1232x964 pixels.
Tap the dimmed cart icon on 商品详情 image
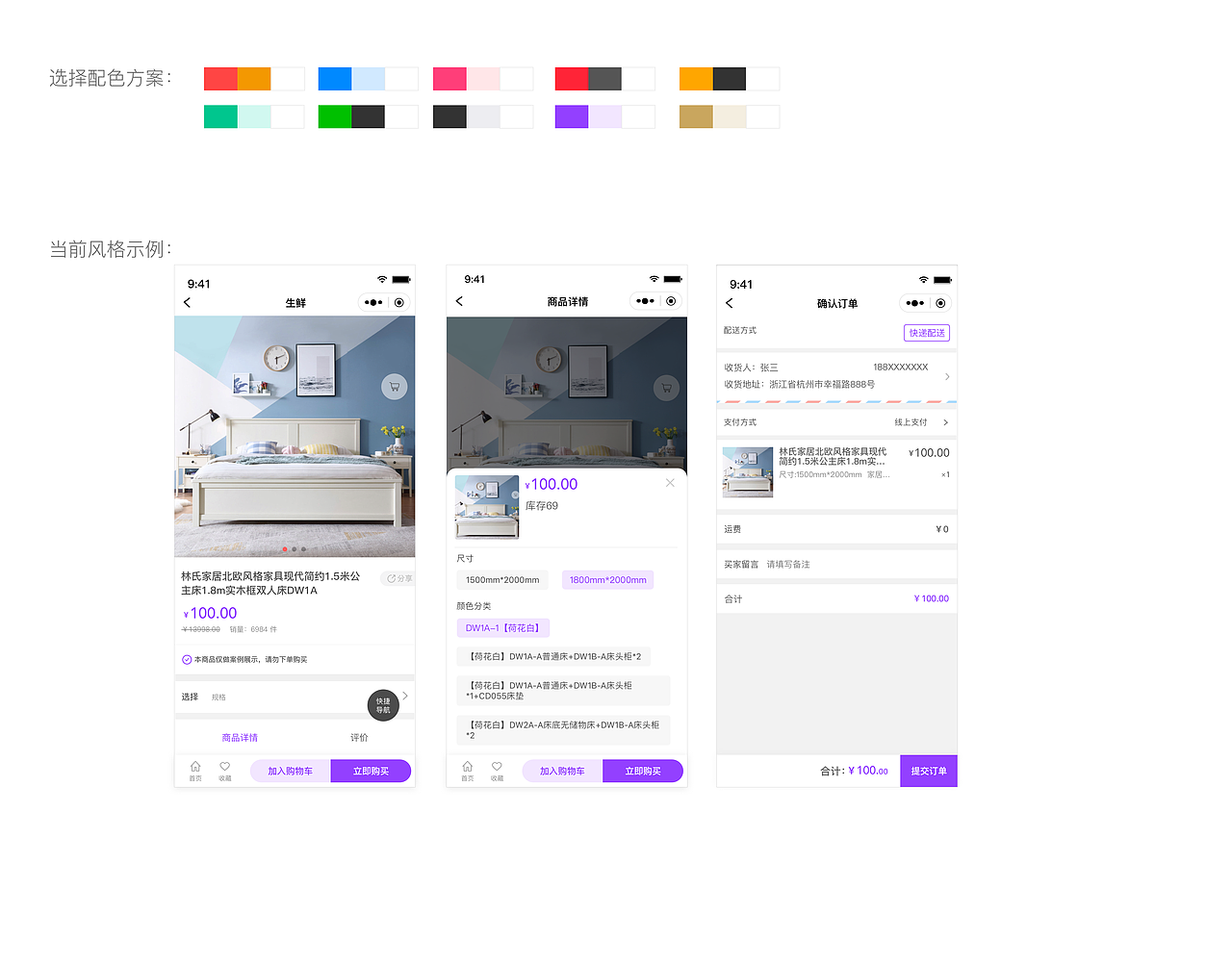[x=666, y=388]
